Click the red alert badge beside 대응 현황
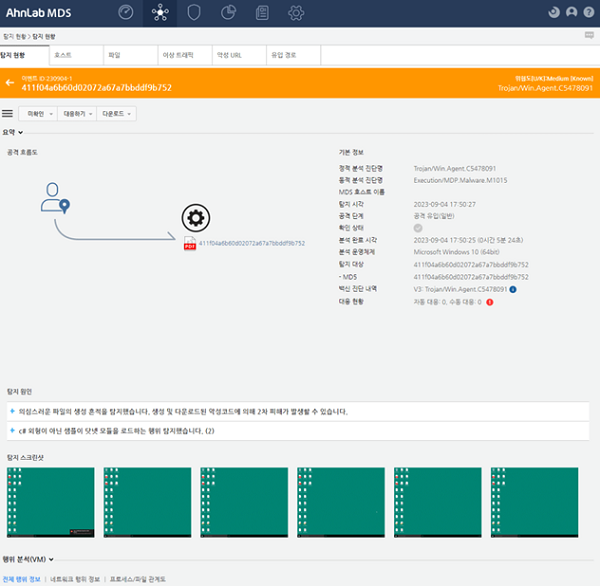This screenshot has width=600, height=586. pos(490,302)
